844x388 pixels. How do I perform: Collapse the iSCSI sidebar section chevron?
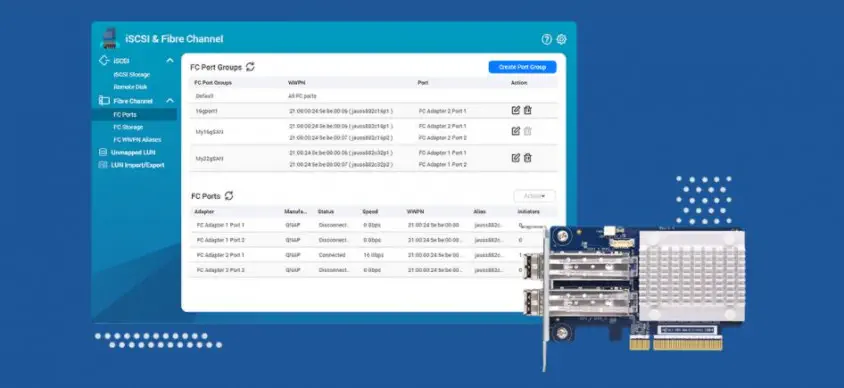pos(170,60)
